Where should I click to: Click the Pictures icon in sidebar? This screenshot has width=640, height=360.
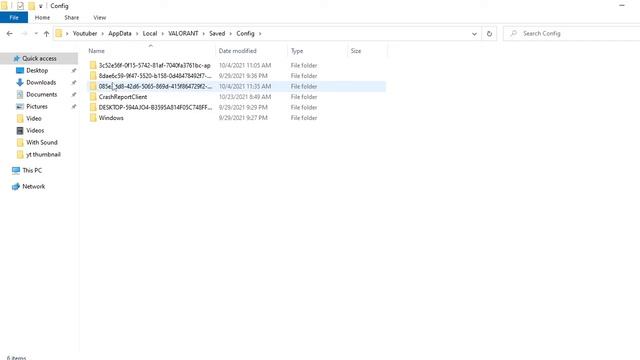(x=20, y=107)
